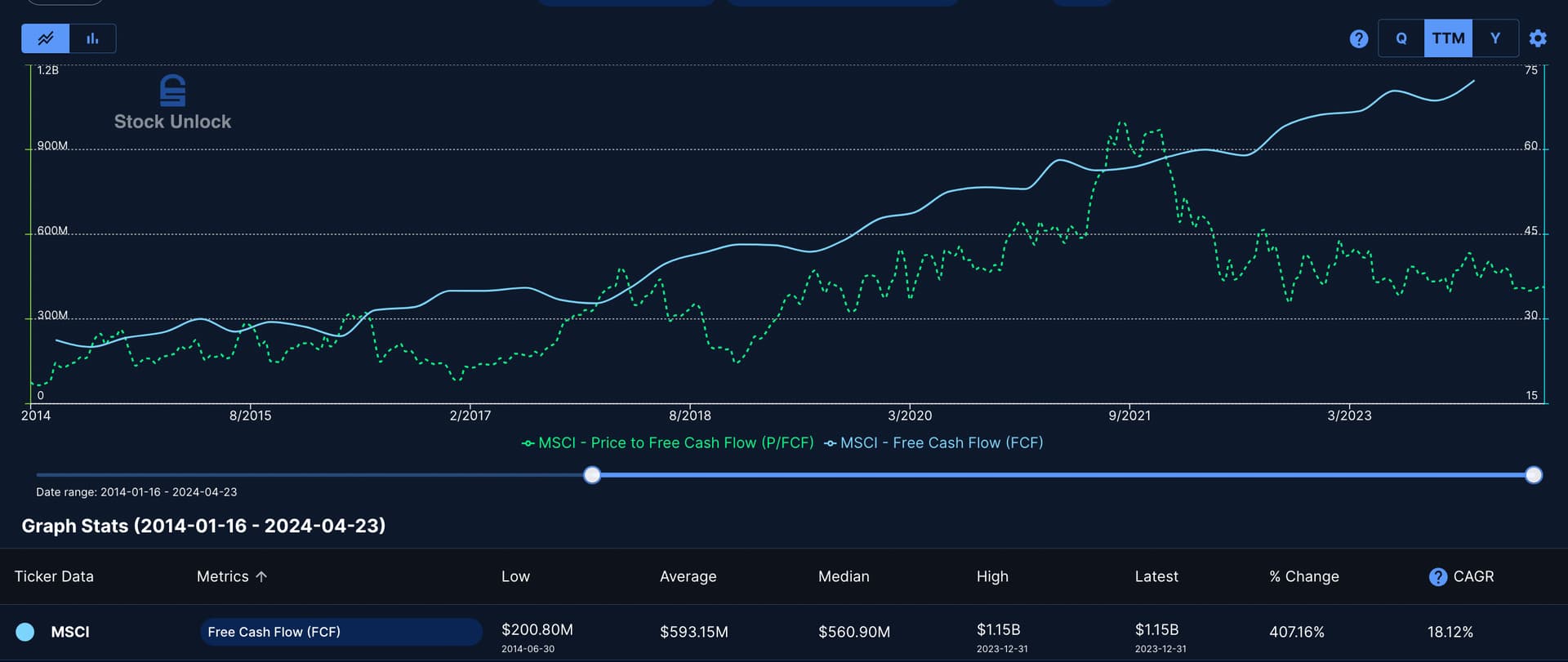
Task: Select TTM period toggle
Action: (x=1448, y=38)
